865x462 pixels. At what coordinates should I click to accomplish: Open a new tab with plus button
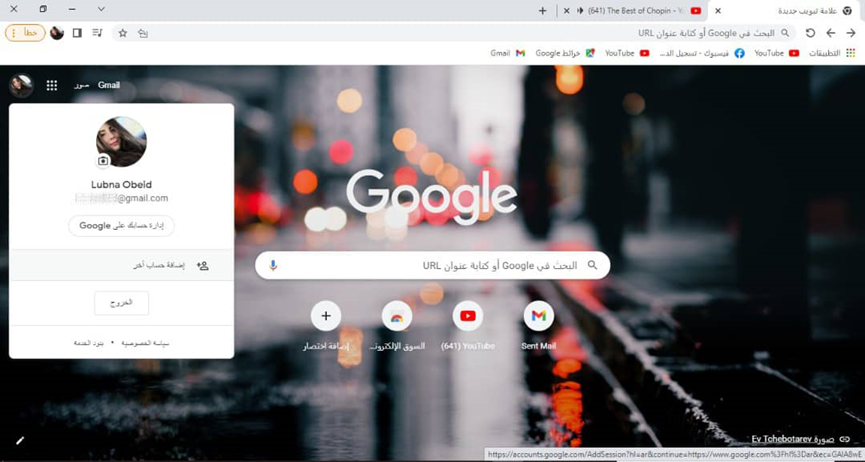point(542,10)
